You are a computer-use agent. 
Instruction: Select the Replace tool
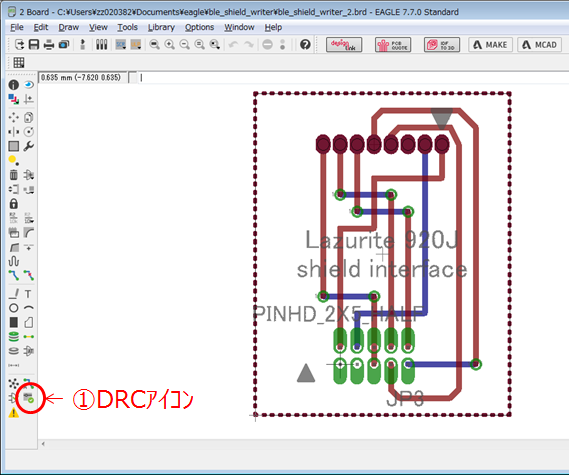[29, 189]
